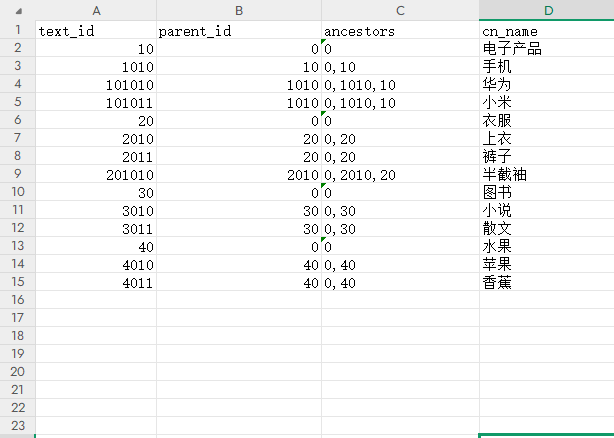Select cell containing 半截袖
Screen dimensions: 614x438
pyautogui.click(x=547, y=174)
